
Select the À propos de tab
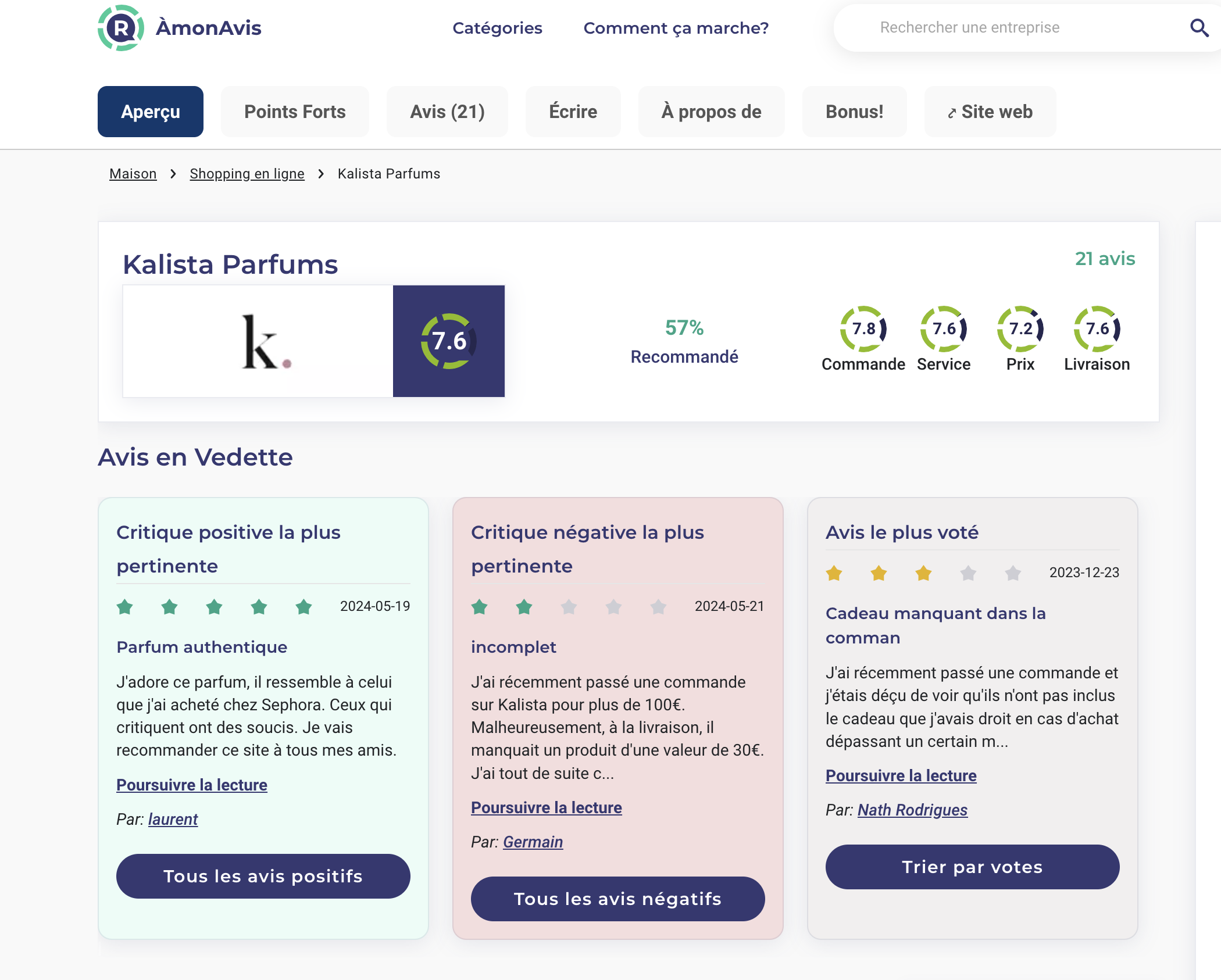(x=712, y=112)
